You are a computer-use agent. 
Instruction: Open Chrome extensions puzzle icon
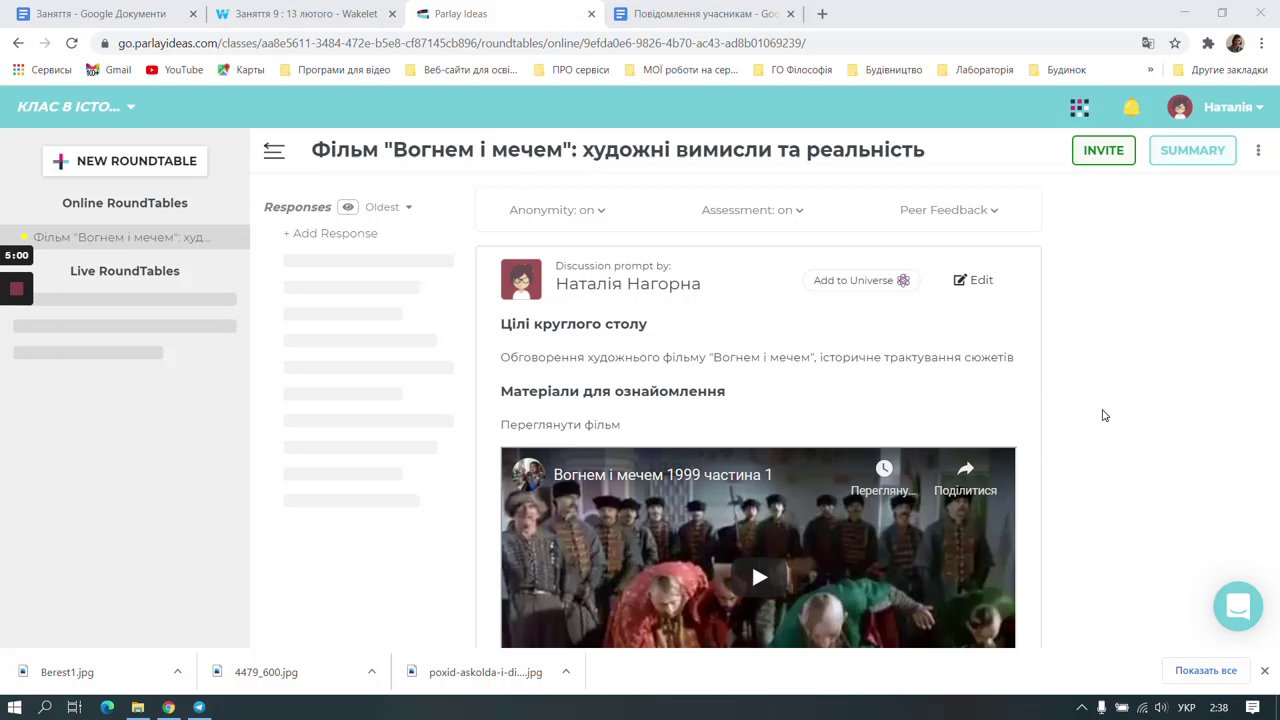1208,43
